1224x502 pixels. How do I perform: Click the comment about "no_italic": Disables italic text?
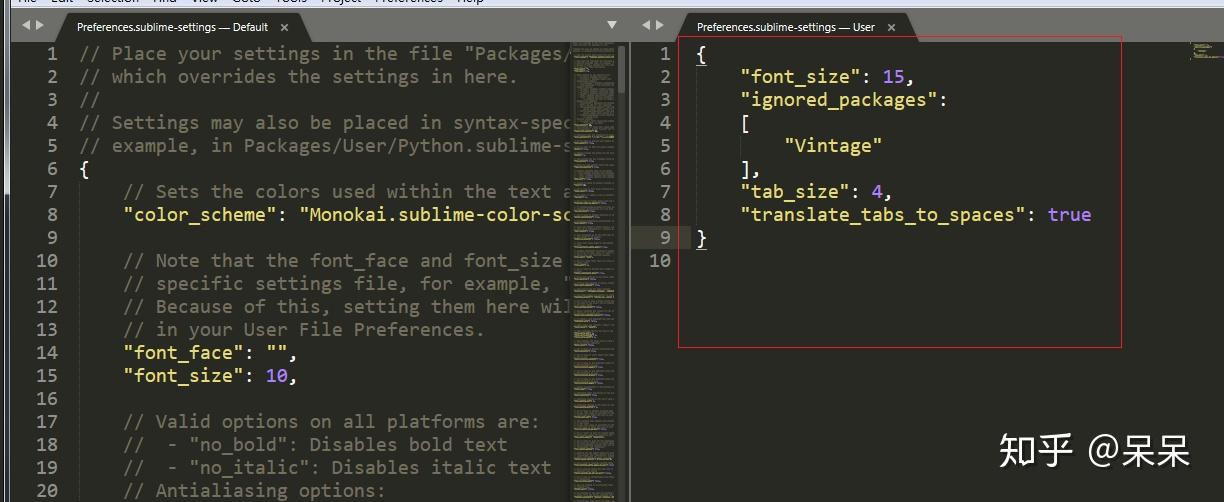(337, 468)
